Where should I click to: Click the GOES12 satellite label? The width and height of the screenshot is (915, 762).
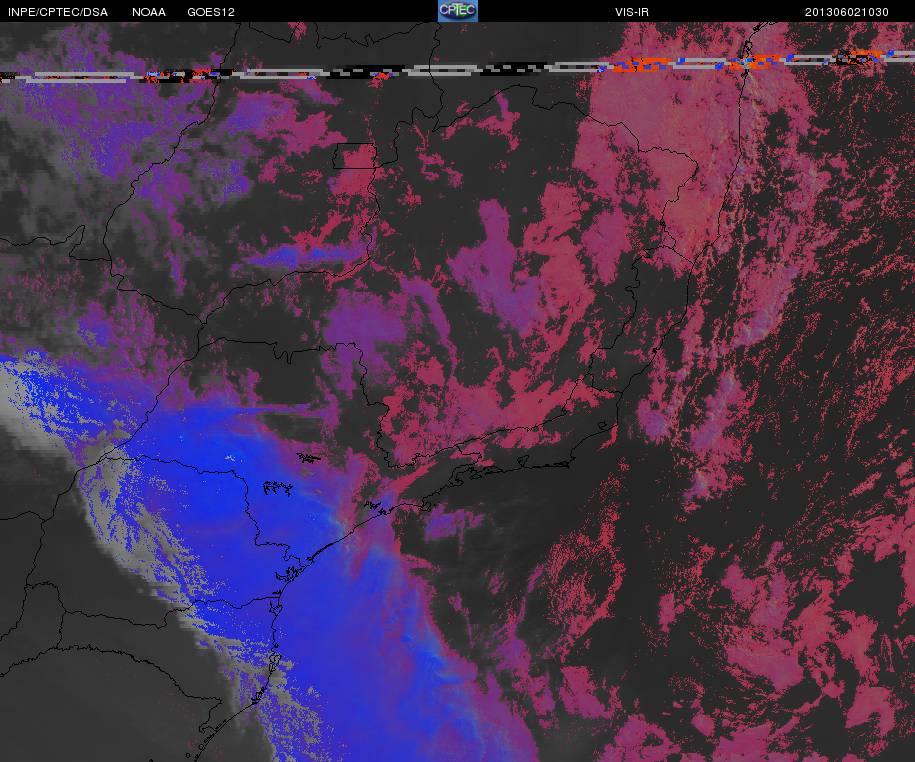[211, 12]
